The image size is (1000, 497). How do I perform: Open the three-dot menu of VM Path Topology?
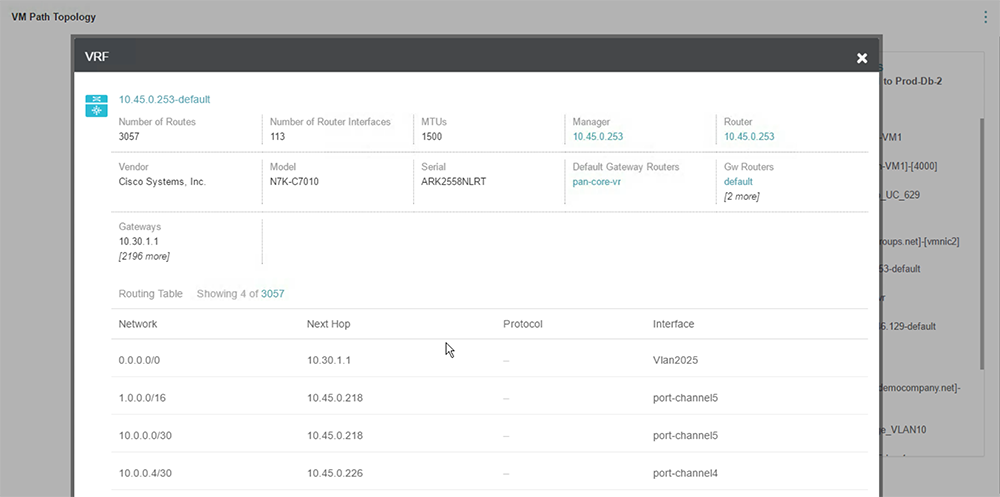[x=985, y=17]
